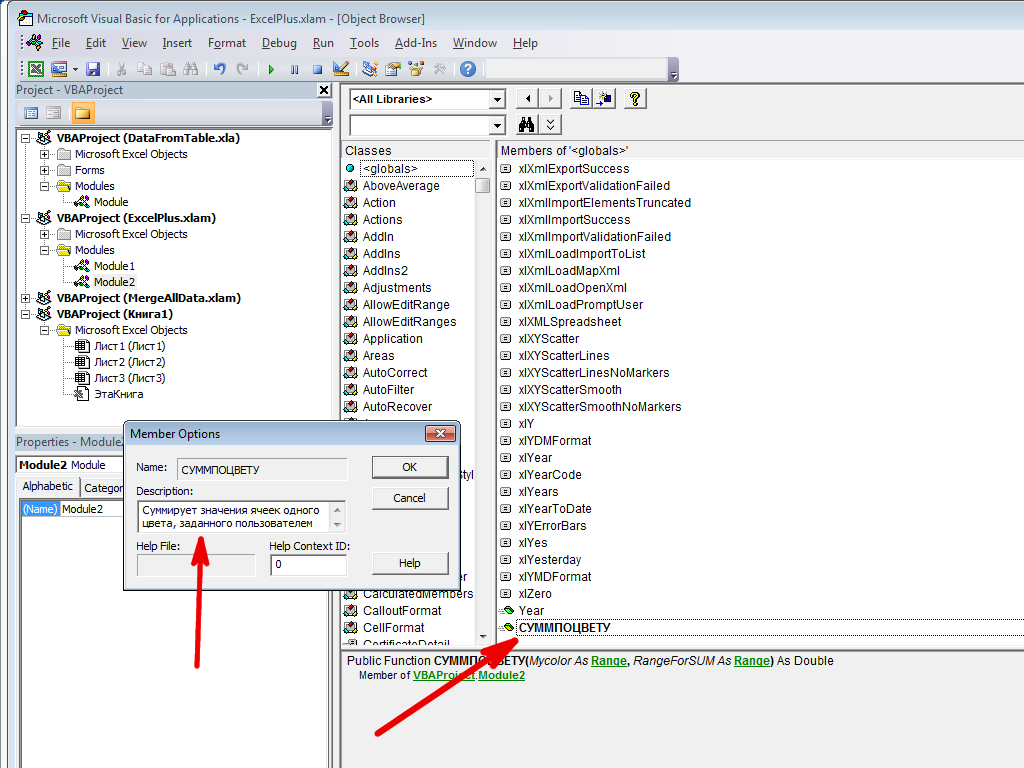Viewport: 1024px width, 768px height.
Task: Show search results chevron button
Action: coord(551,124)
